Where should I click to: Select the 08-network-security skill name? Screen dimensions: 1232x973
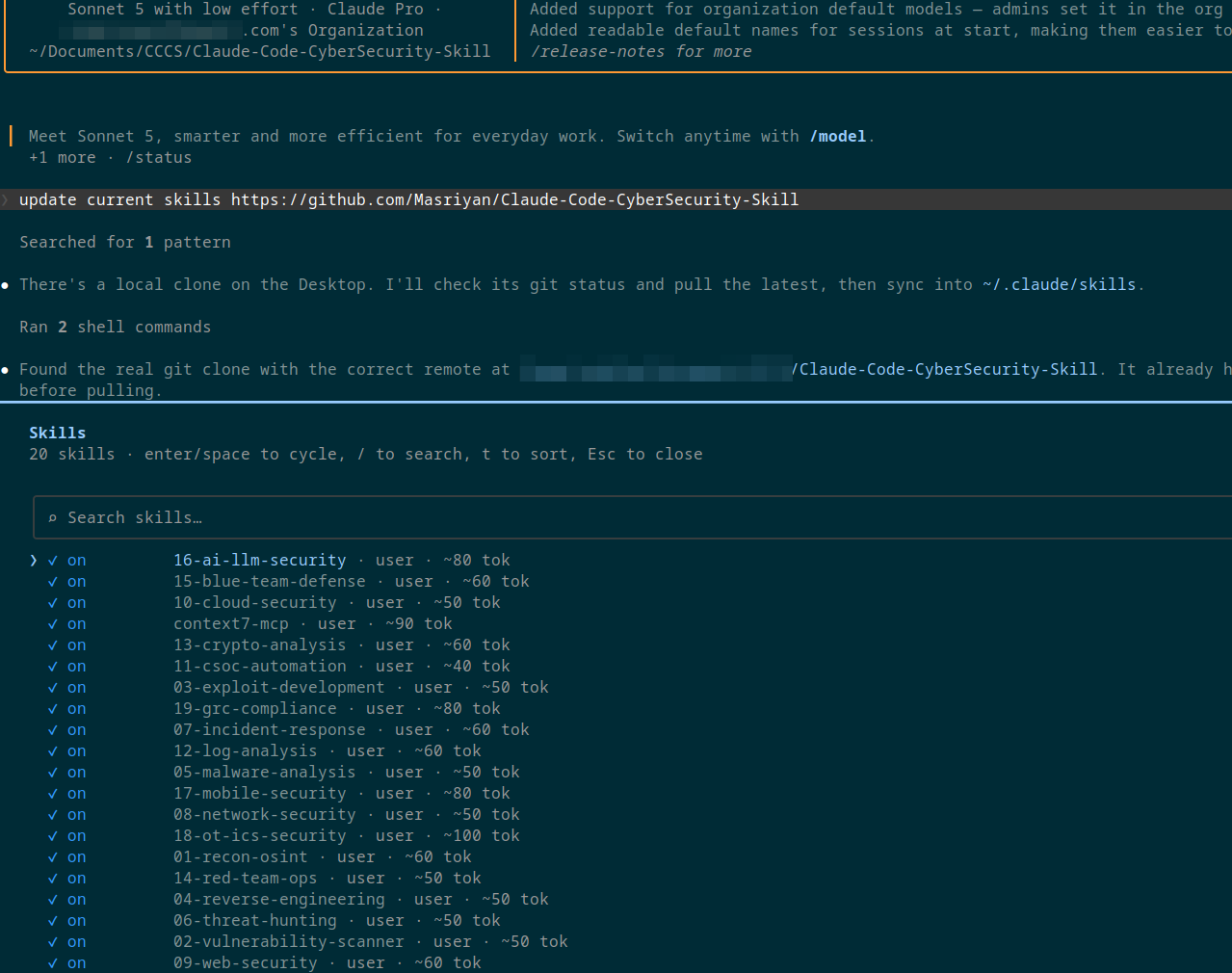pyautogui.click(x=265, y=815)
